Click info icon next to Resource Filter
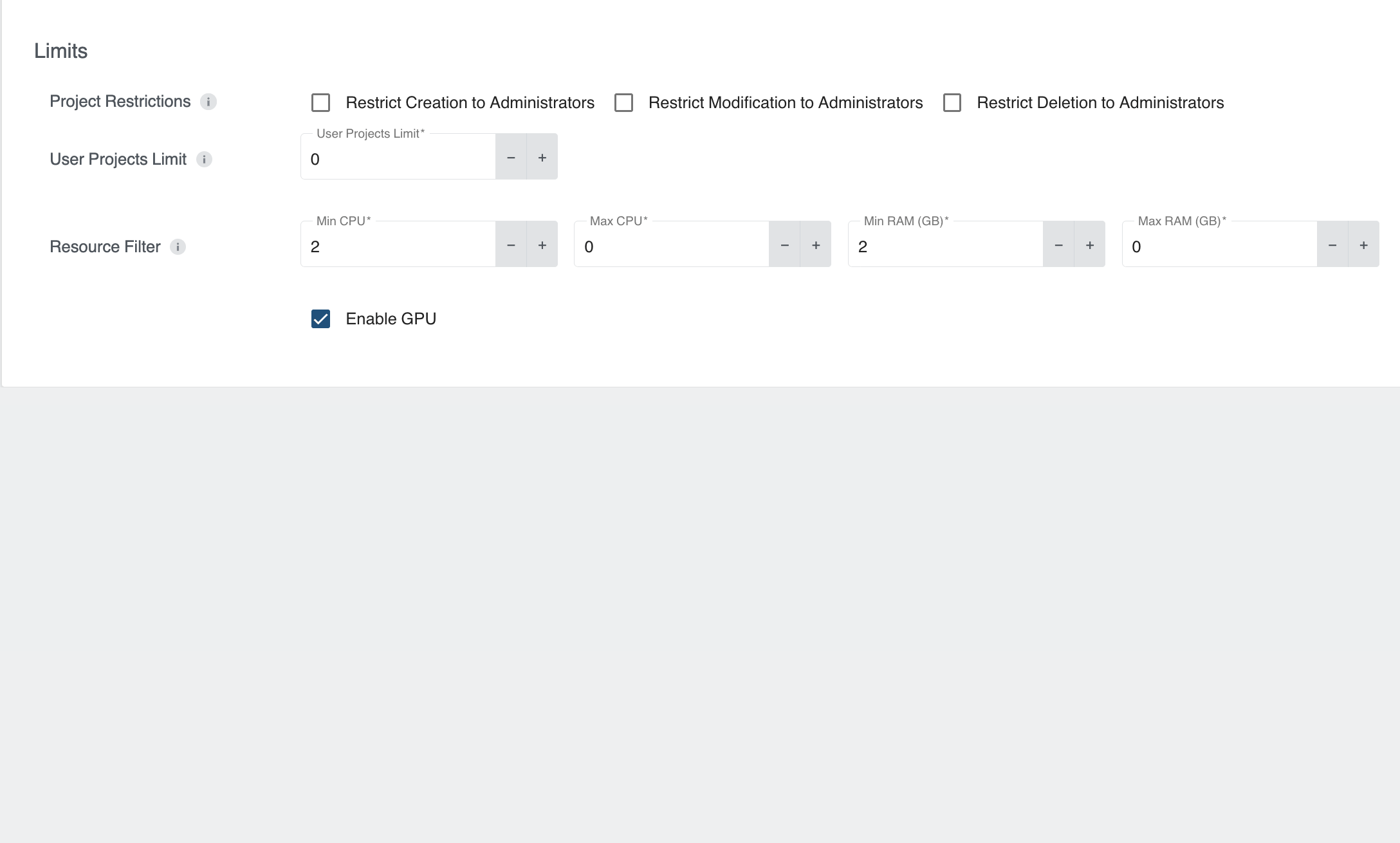 (178, 247)
